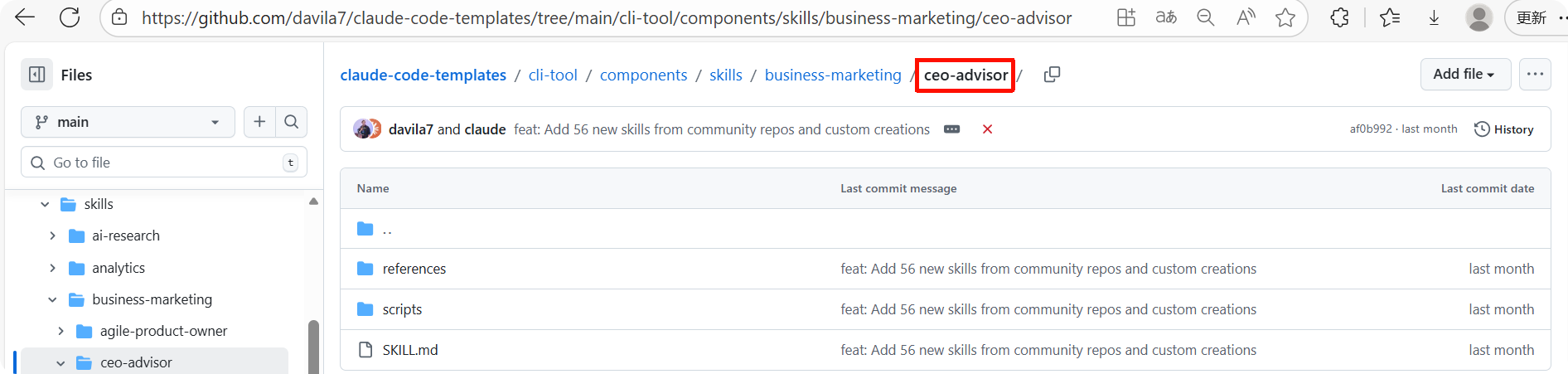This screenshot has height=374, width=1568.
Task: Open file search in the sidebar
Action: coord(292,122)
